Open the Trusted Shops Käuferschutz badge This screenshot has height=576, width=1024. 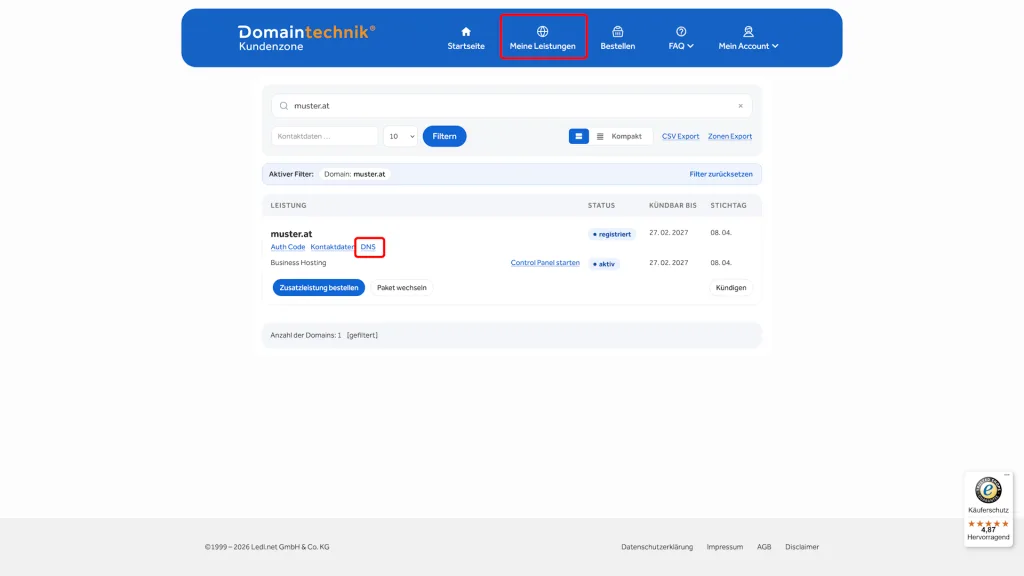(x=987, y=509)
